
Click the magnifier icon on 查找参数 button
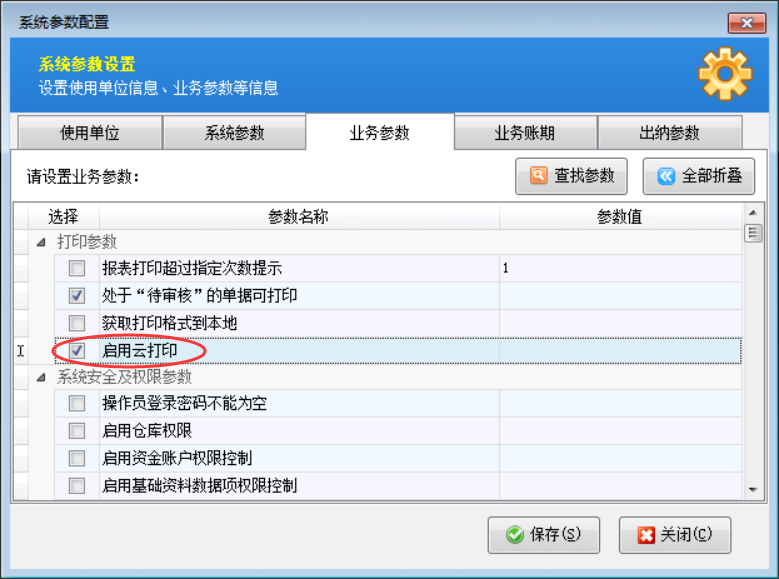pyautogui.click(x=539, y=176)
